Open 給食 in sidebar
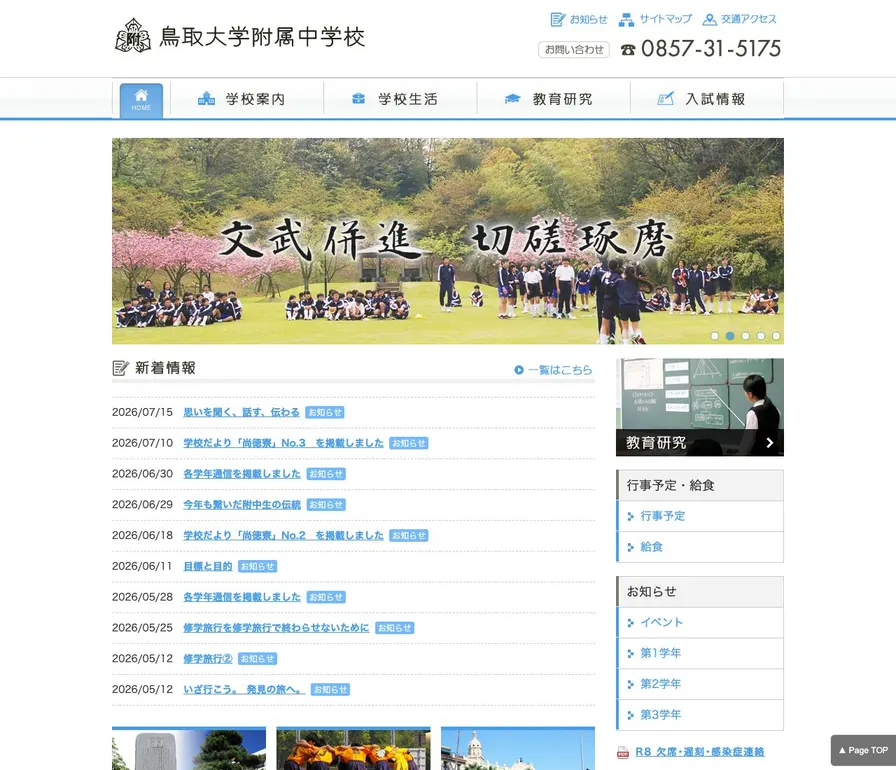The height and width of the screenshot is (770, 896). [700, 547]
